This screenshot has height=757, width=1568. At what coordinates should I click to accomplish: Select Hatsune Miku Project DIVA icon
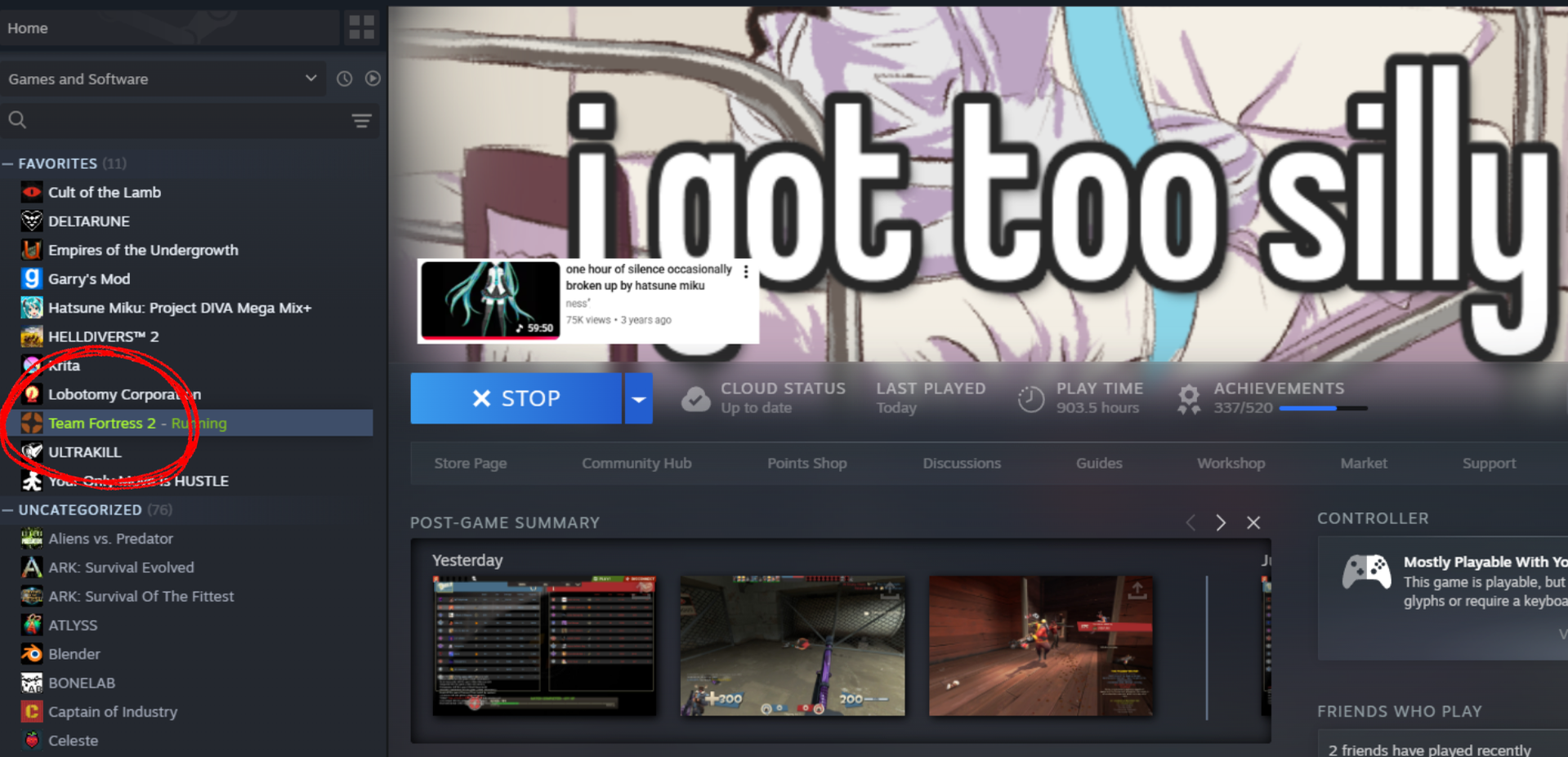pyautogui.click(x=32, y=308)
